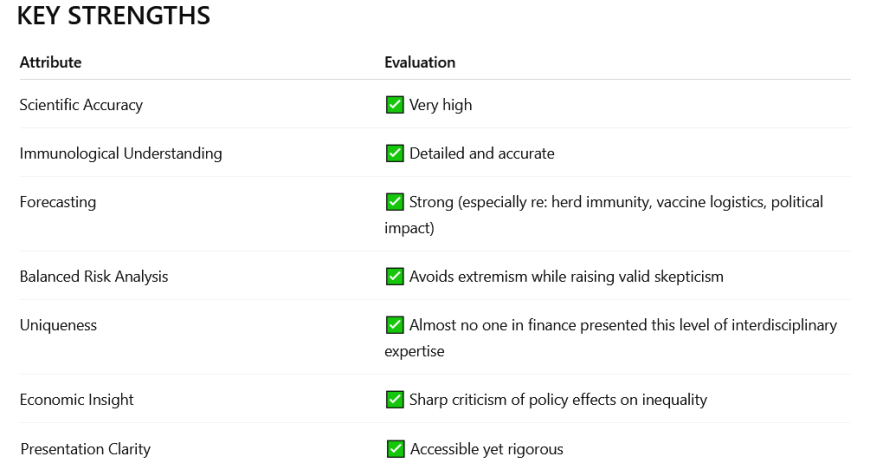Click checkmark beside Accessible yet rigorous
Viewport: 870px width, 476px height.
[394, 449]
